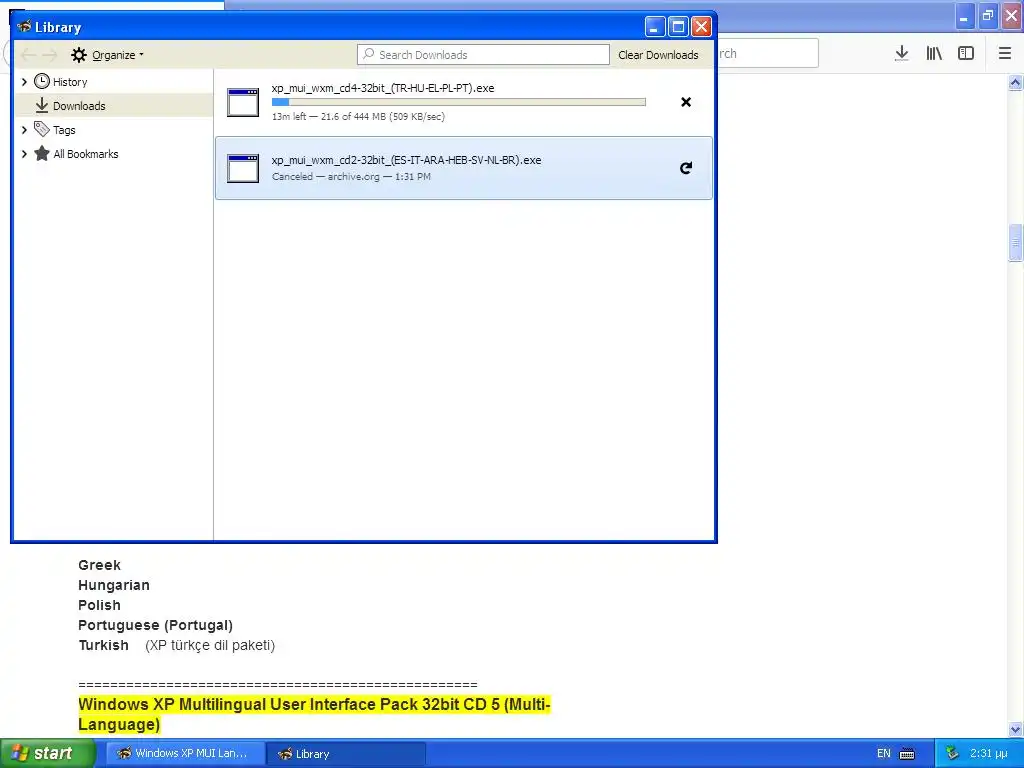Click 'Portuguese (Portugal)' on the page

[155, 625]
